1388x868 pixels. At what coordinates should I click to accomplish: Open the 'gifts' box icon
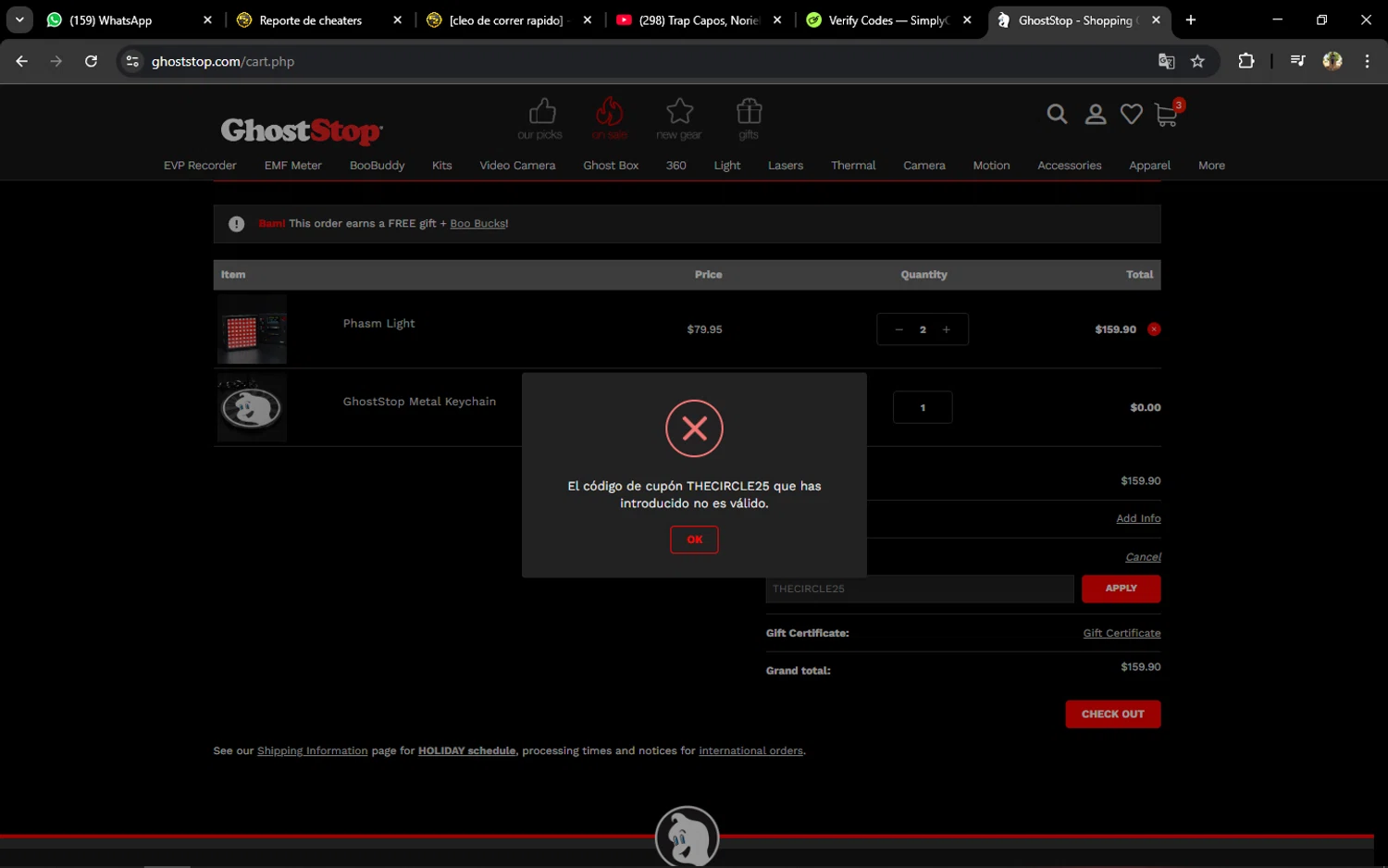tap(749, 112)
